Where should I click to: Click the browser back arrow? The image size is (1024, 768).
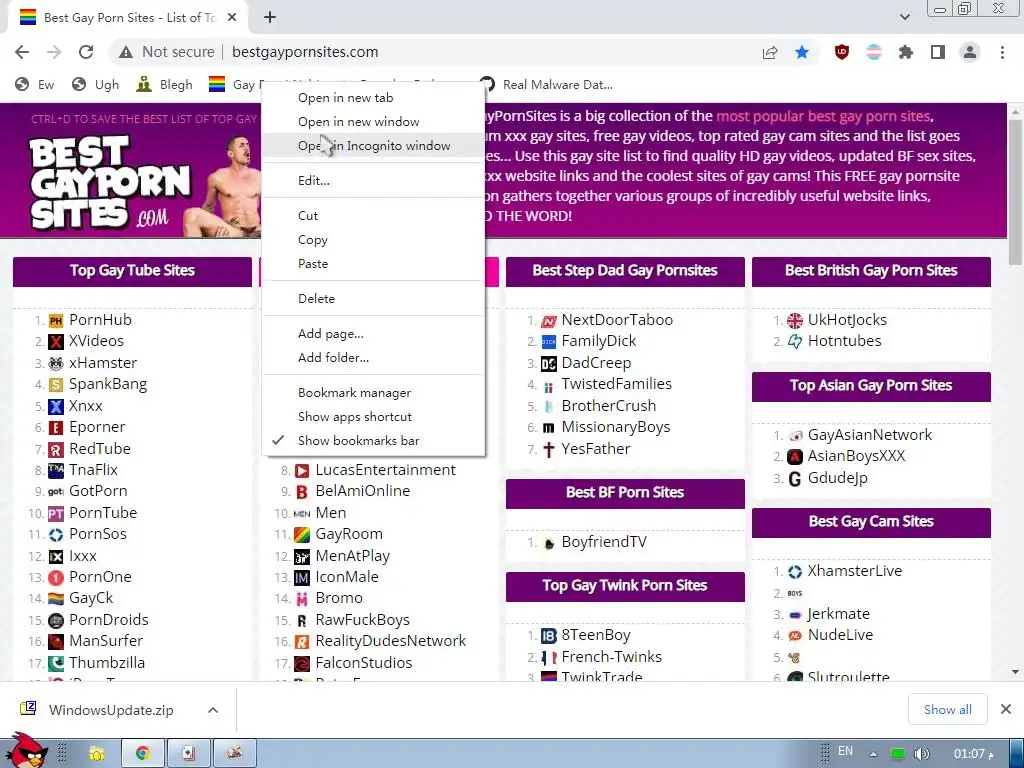tap(22, 52)
